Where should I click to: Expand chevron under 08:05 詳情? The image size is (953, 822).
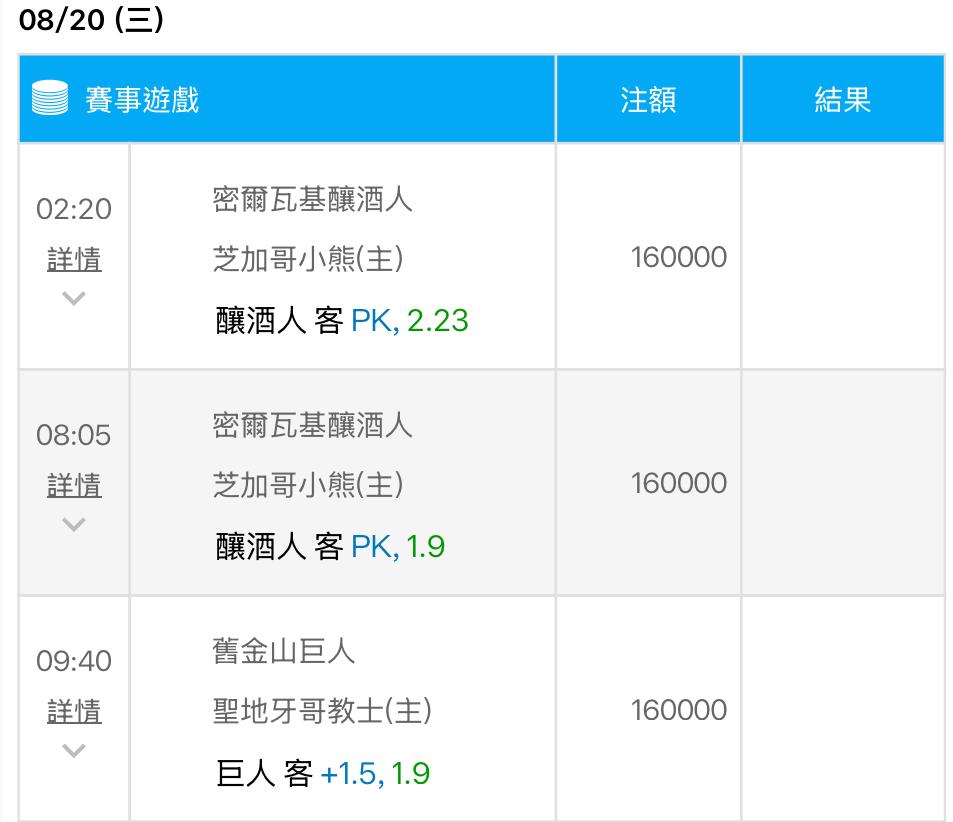pyautogui.click(x=74, y=524)
